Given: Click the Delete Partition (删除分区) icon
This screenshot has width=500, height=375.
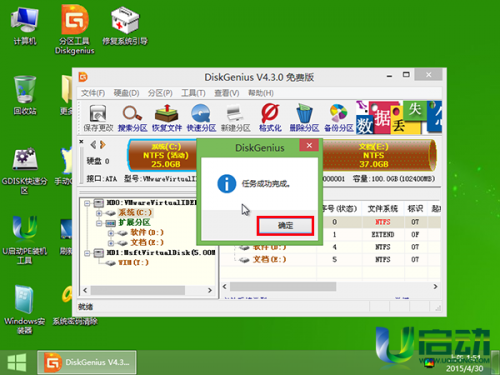Looking at the screenshot, I should (x=304, y=117).
